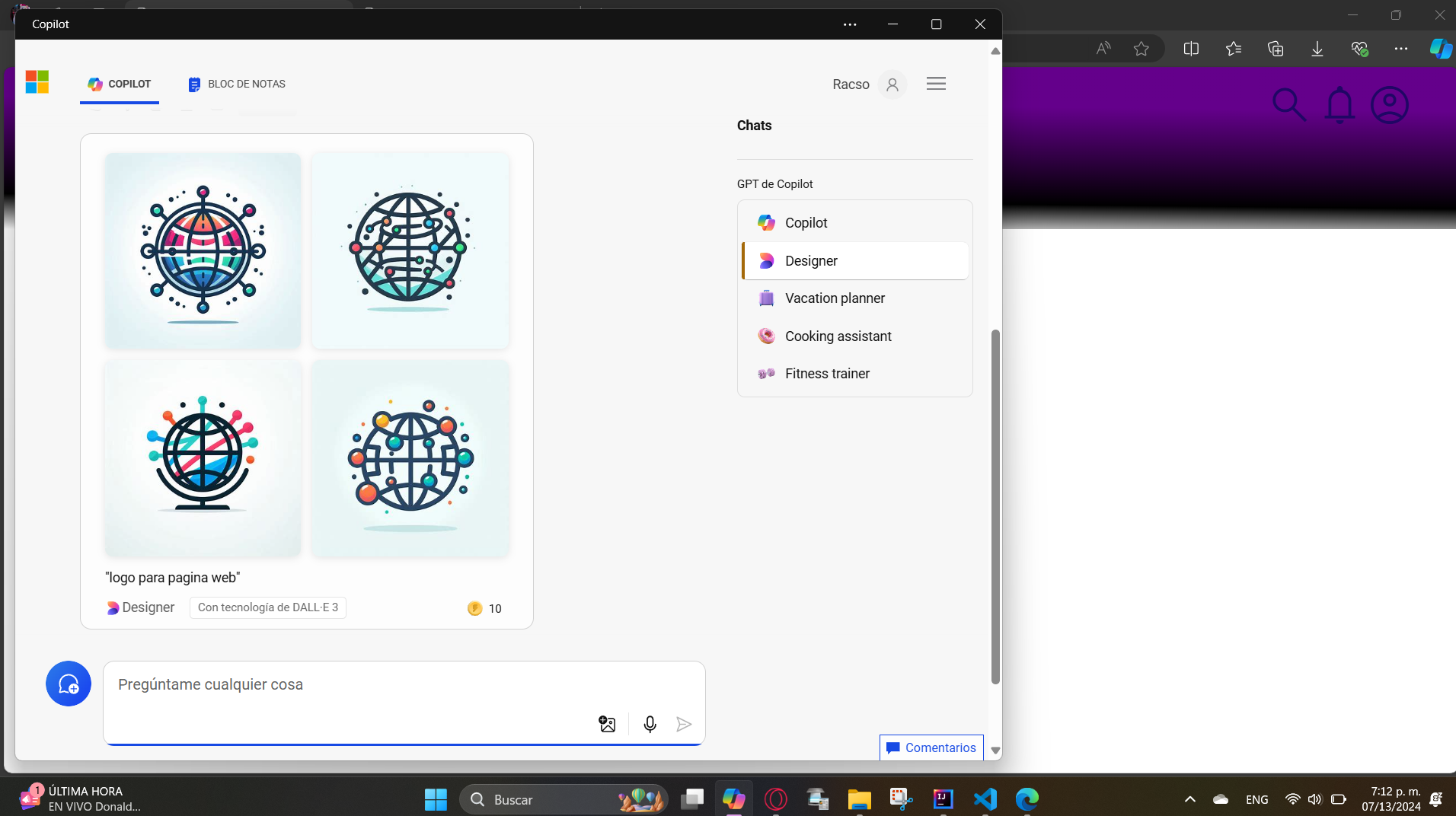Click the favorite star icon in Edge address bar
1456x816 pixels.
[x=1141, y=49]
